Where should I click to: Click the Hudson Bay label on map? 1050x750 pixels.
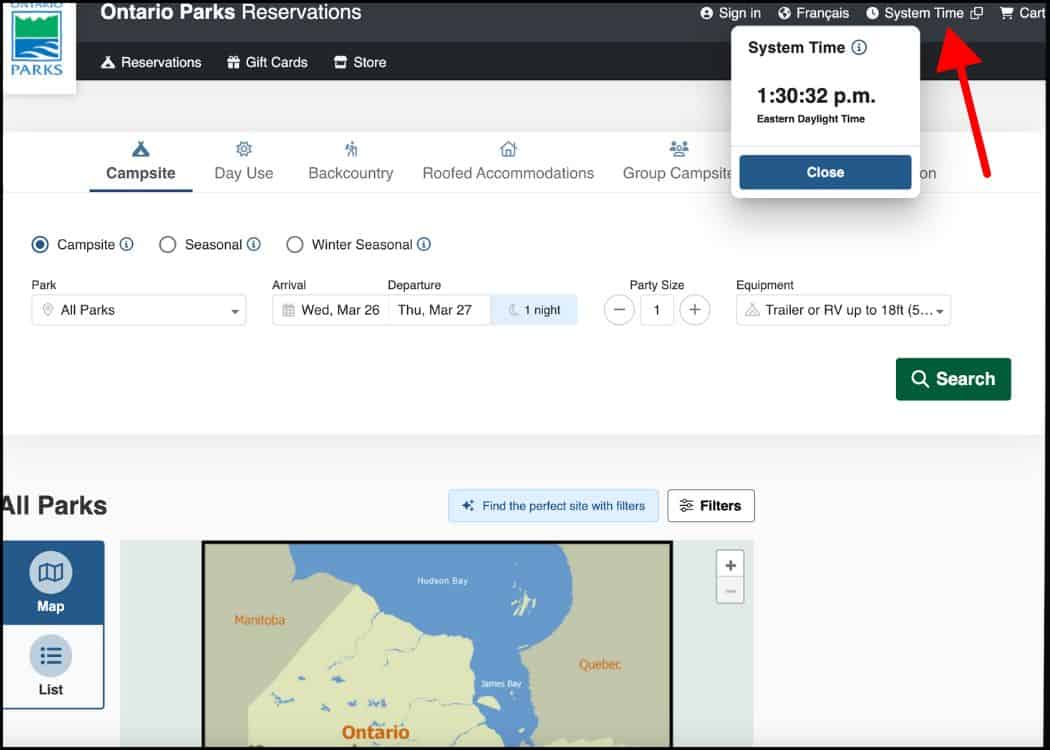442,581
